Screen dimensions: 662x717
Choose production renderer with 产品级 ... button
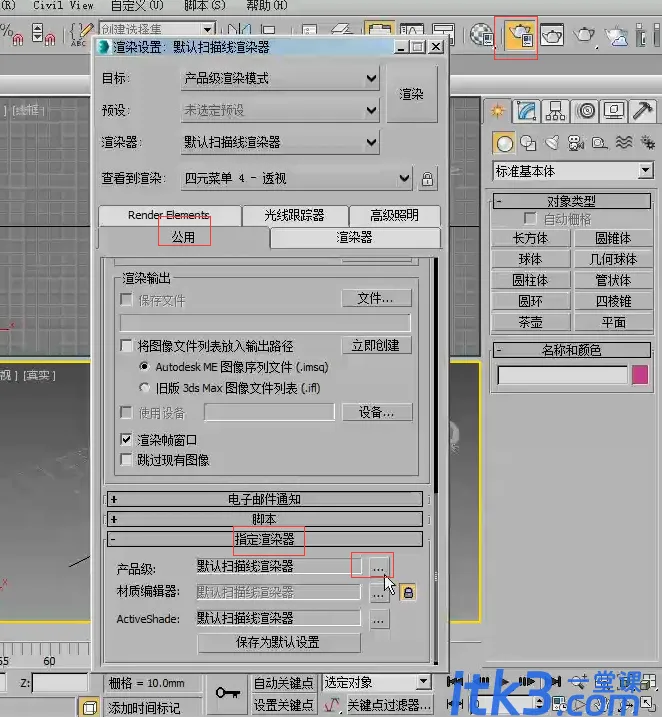pyautogui.click(x=379, y=567)
